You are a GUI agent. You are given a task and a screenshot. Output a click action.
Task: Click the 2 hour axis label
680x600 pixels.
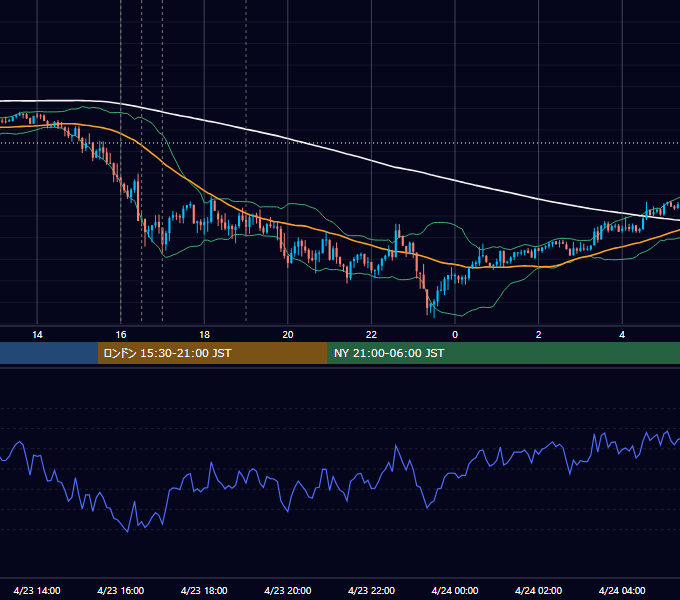tap(539, 335)
